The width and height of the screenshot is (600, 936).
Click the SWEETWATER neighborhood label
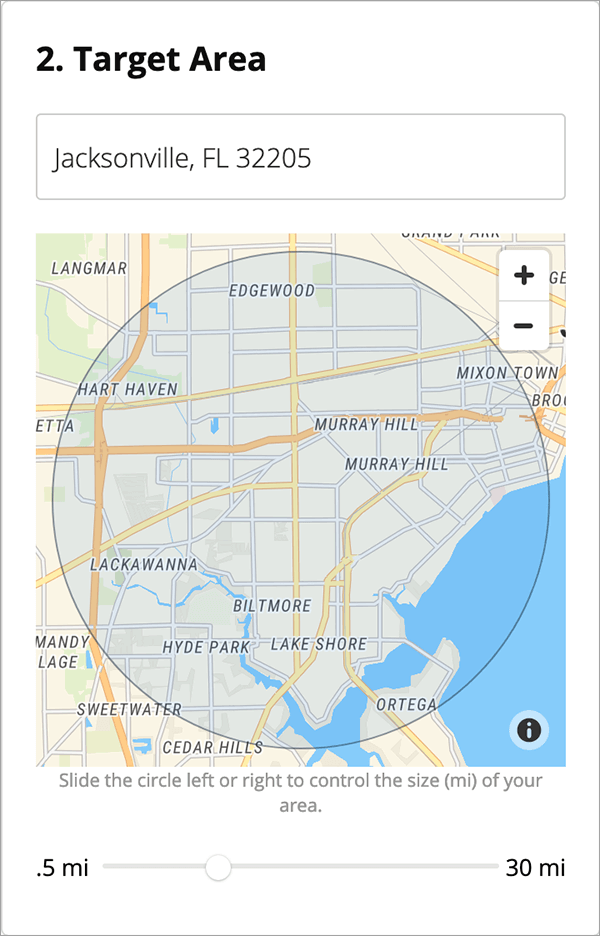(x=129, y=709)
